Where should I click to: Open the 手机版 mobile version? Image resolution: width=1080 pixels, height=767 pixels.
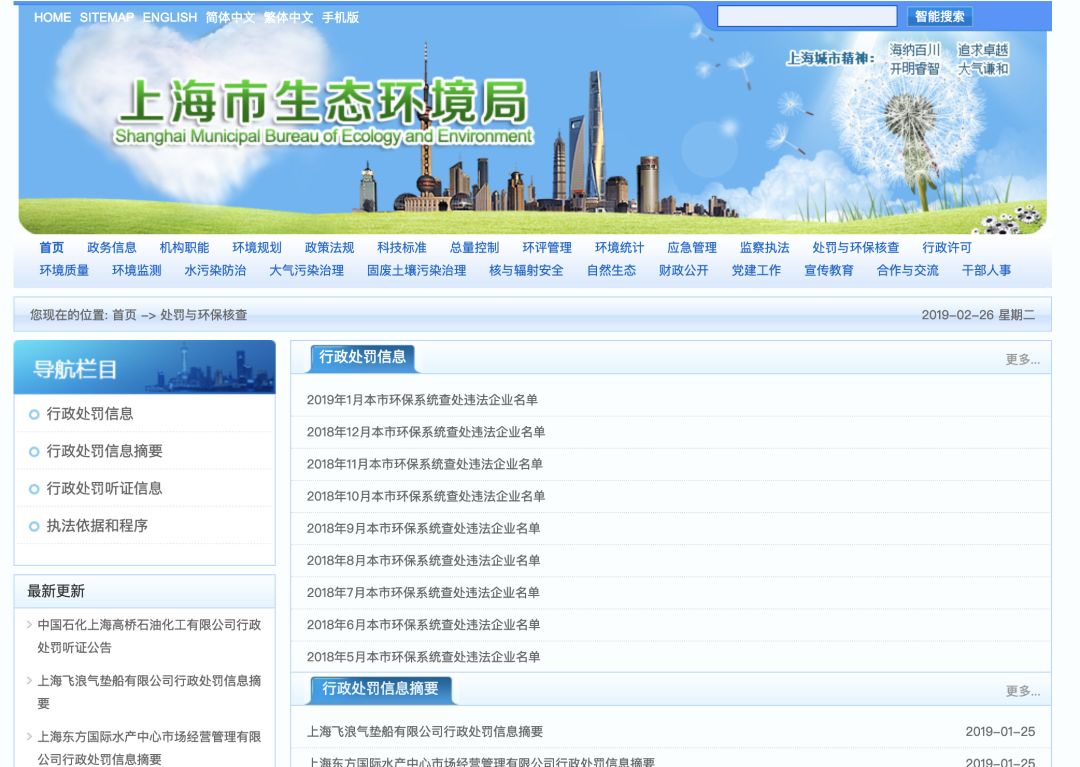point(344,16)
